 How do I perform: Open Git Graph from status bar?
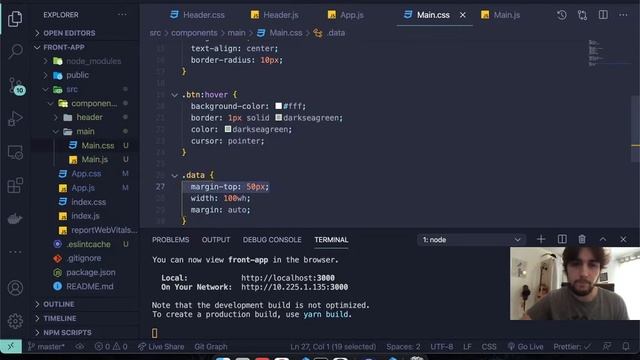(211, 347)
